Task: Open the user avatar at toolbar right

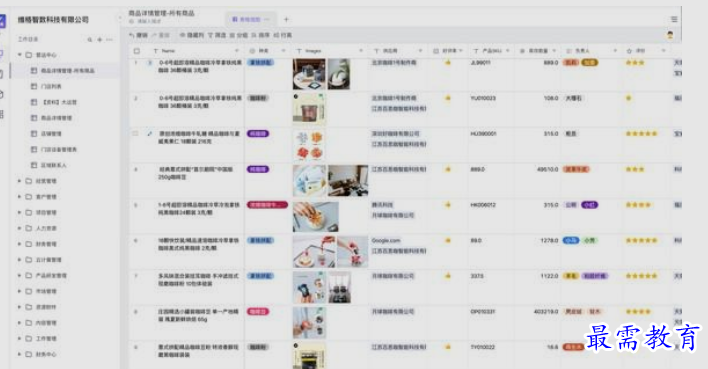Action: pyautogui.click(x=670, y=35)
